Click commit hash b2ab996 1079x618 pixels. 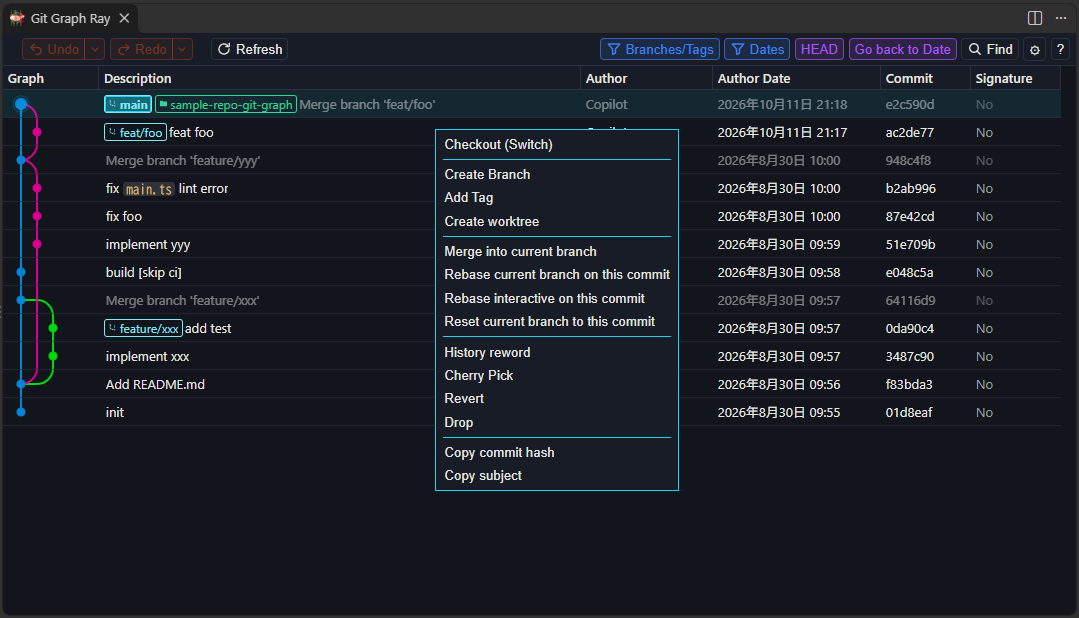click(x=910, y=189)
